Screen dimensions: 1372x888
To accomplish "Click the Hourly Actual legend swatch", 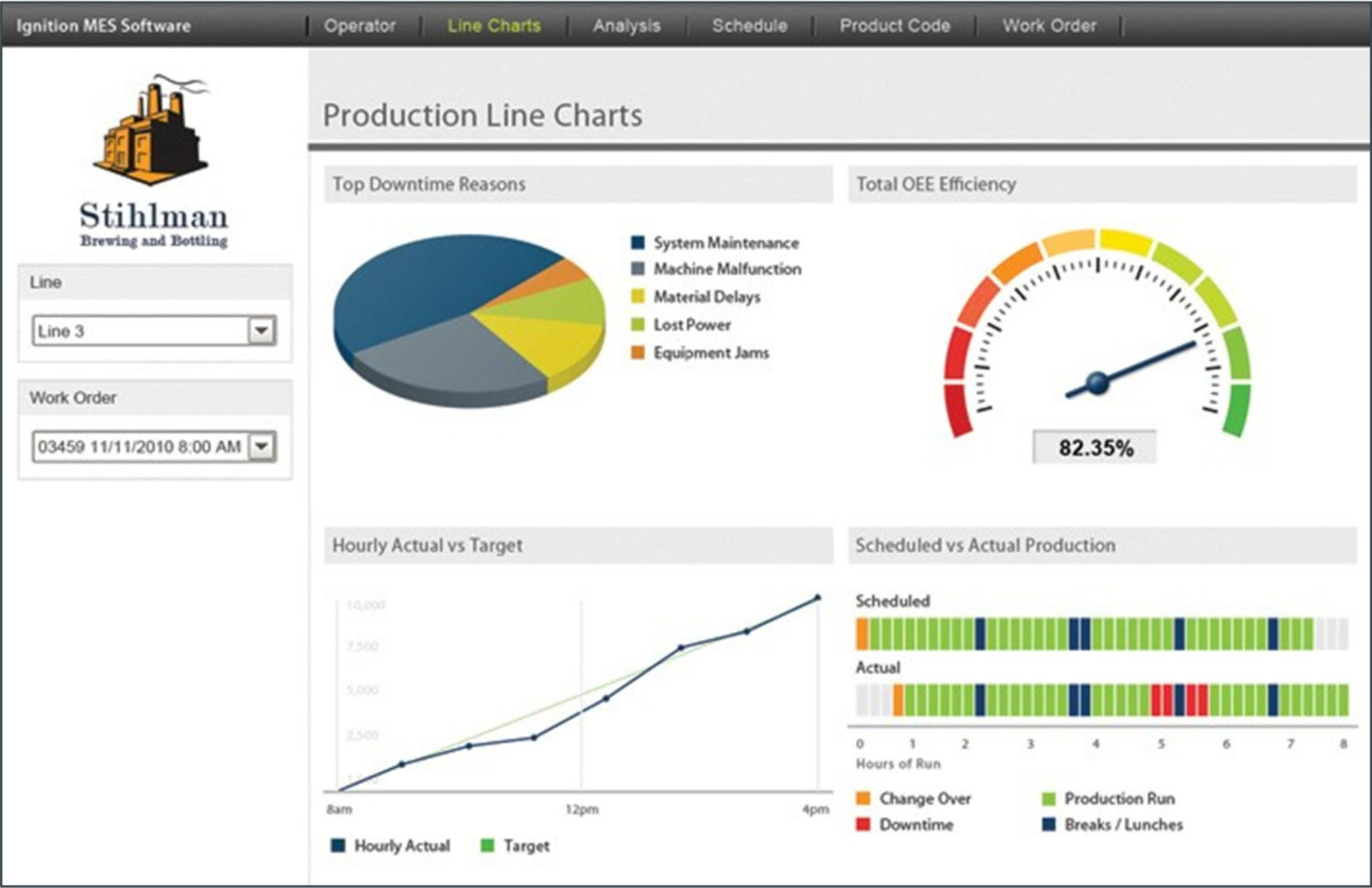I will pyautogui.click(x=338, y=846).
